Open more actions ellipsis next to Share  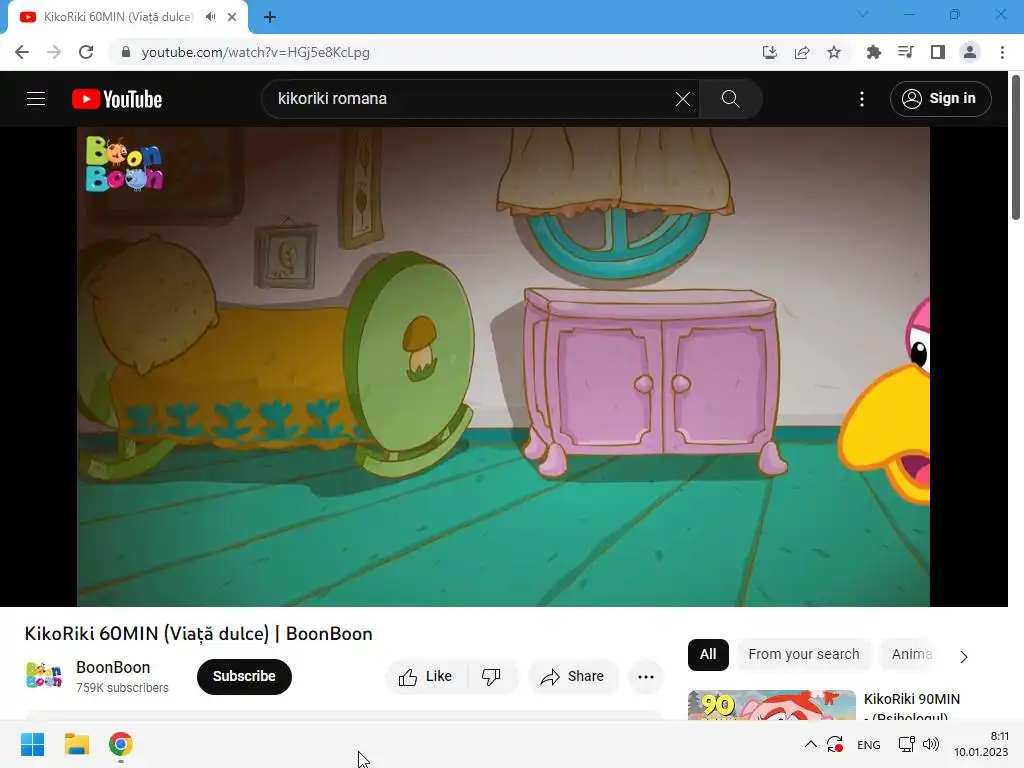646,677
